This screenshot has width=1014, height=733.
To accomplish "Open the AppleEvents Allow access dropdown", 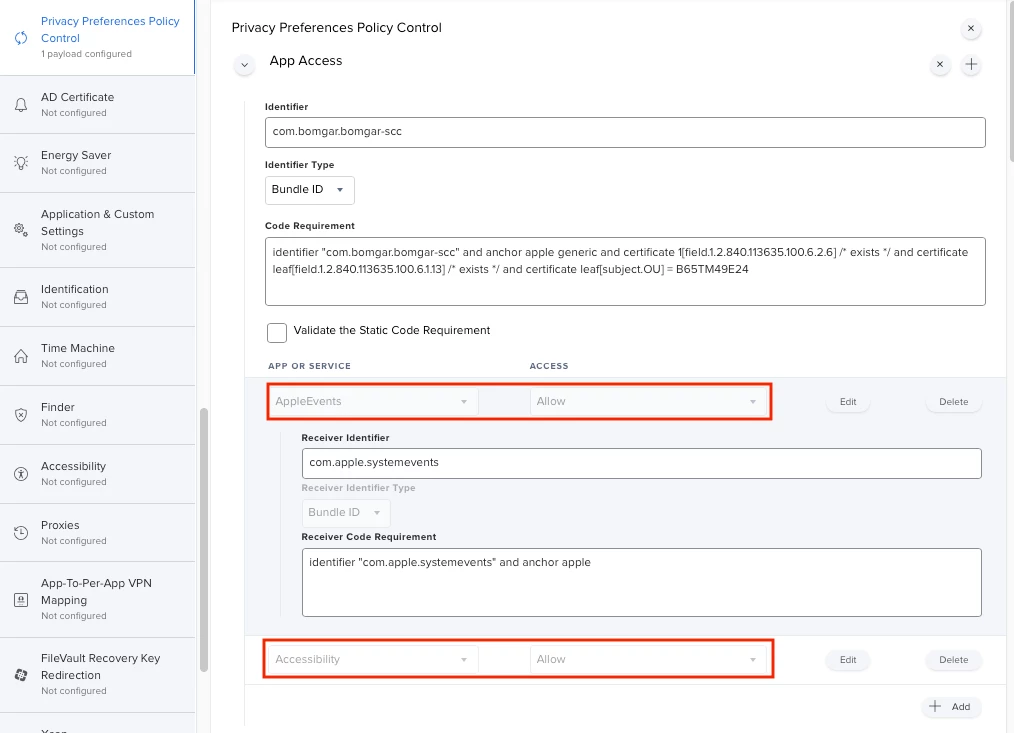I will [647, 402].
